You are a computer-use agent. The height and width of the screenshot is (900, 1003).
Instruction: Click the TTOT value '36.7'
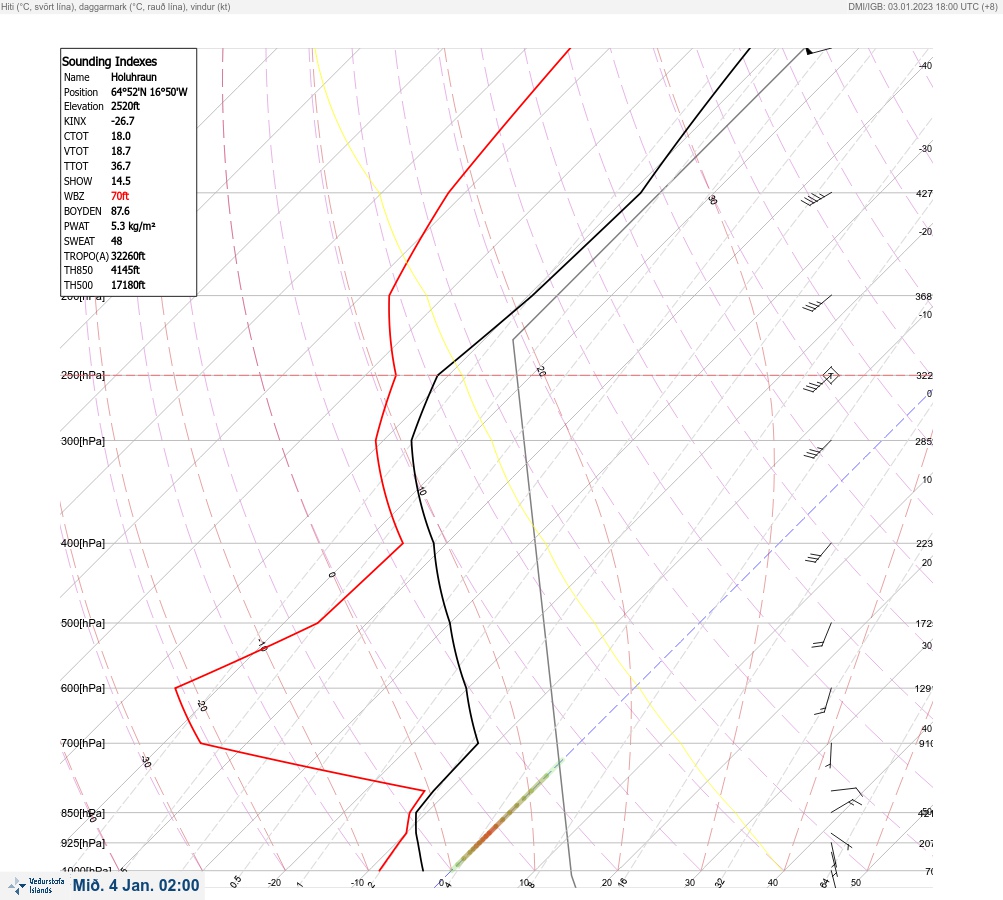pyautogui.click(x=120, y=166)
